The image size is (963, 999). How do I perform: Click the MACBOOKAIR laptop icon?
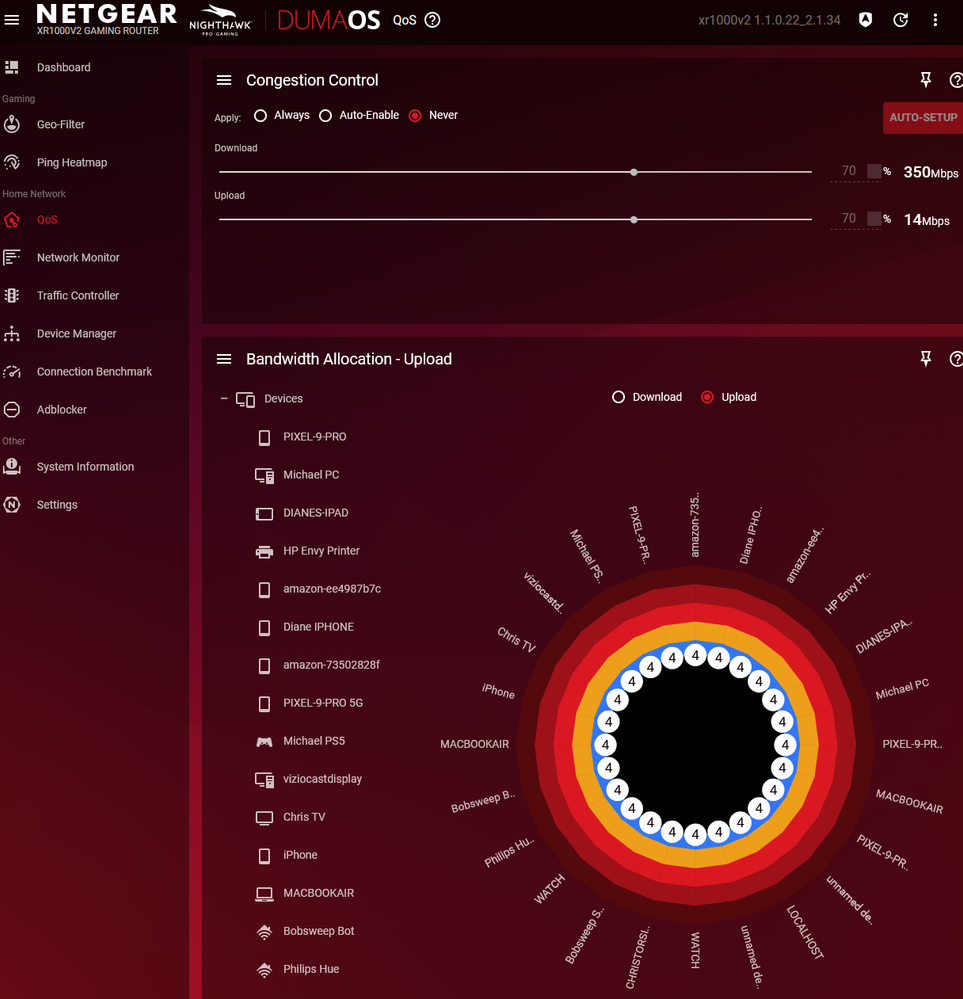coord(264,893)
